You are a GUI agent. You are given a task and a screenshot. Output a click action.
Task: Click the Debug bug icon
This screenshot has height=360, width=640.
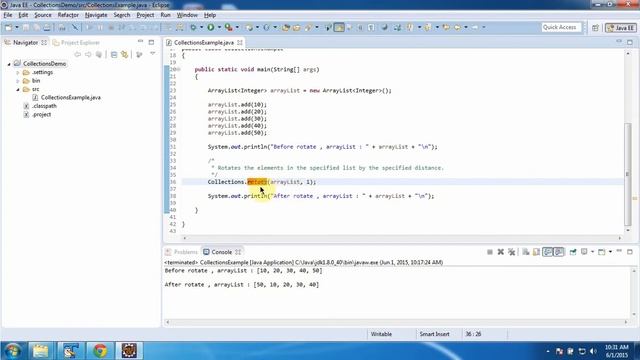(193, 27)
